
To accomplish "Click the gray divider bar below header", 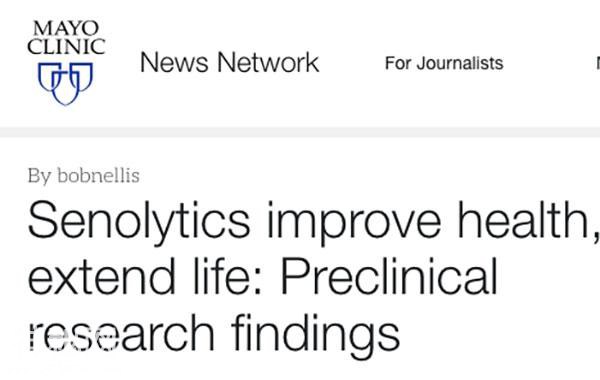I will [300, 132].
